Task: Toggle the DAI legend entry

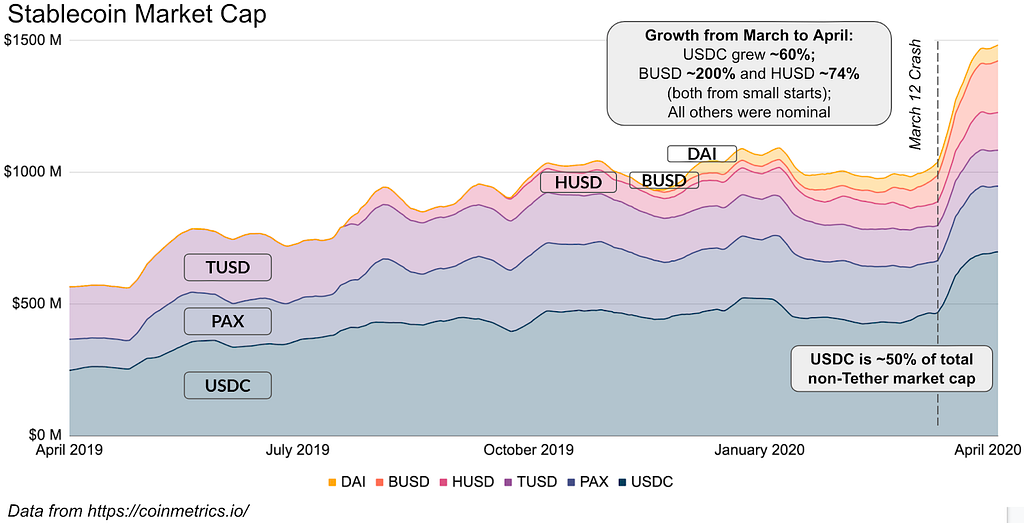Action: pos(346,483)
